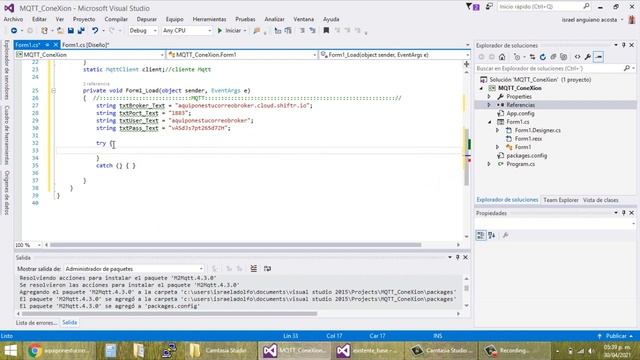Screen dimensions: 640x360
Task: Pin the Salida panel with the pushpin icon
Action: pos(458,258)
